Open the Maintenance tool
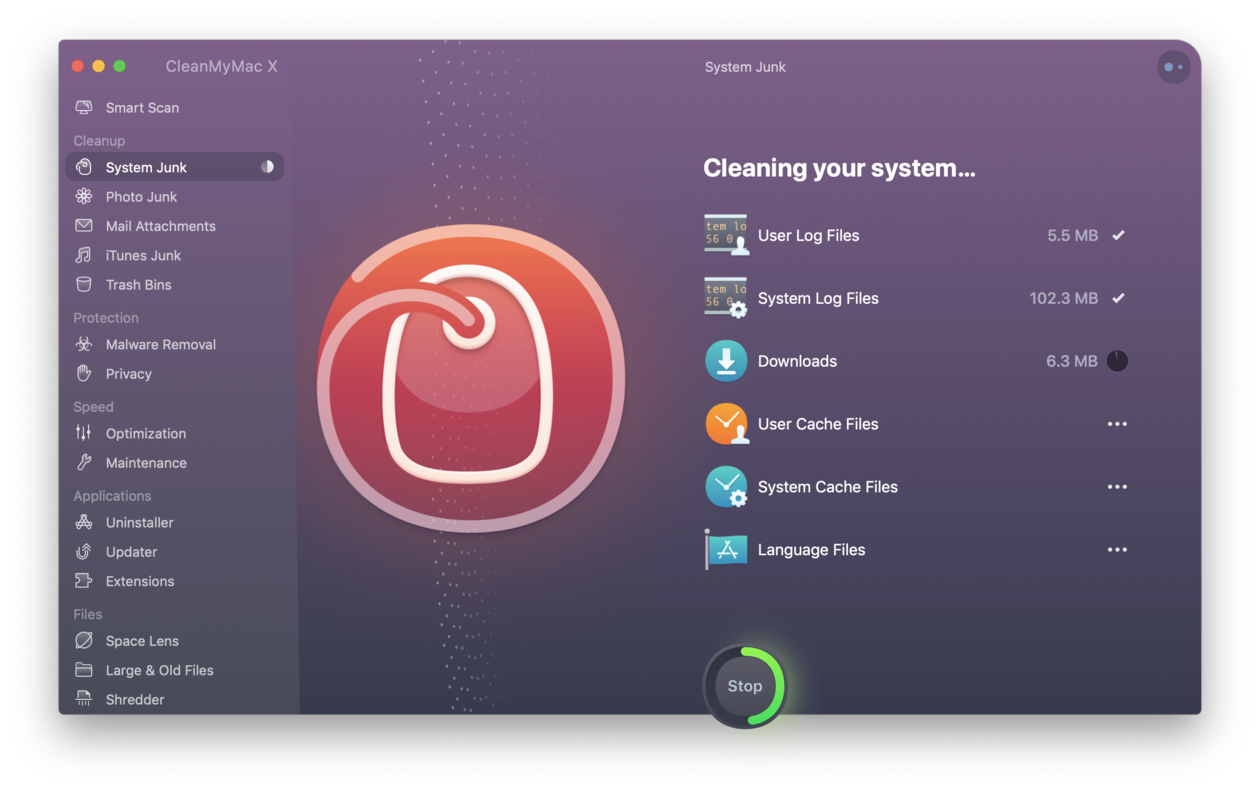 pos(146,462)
